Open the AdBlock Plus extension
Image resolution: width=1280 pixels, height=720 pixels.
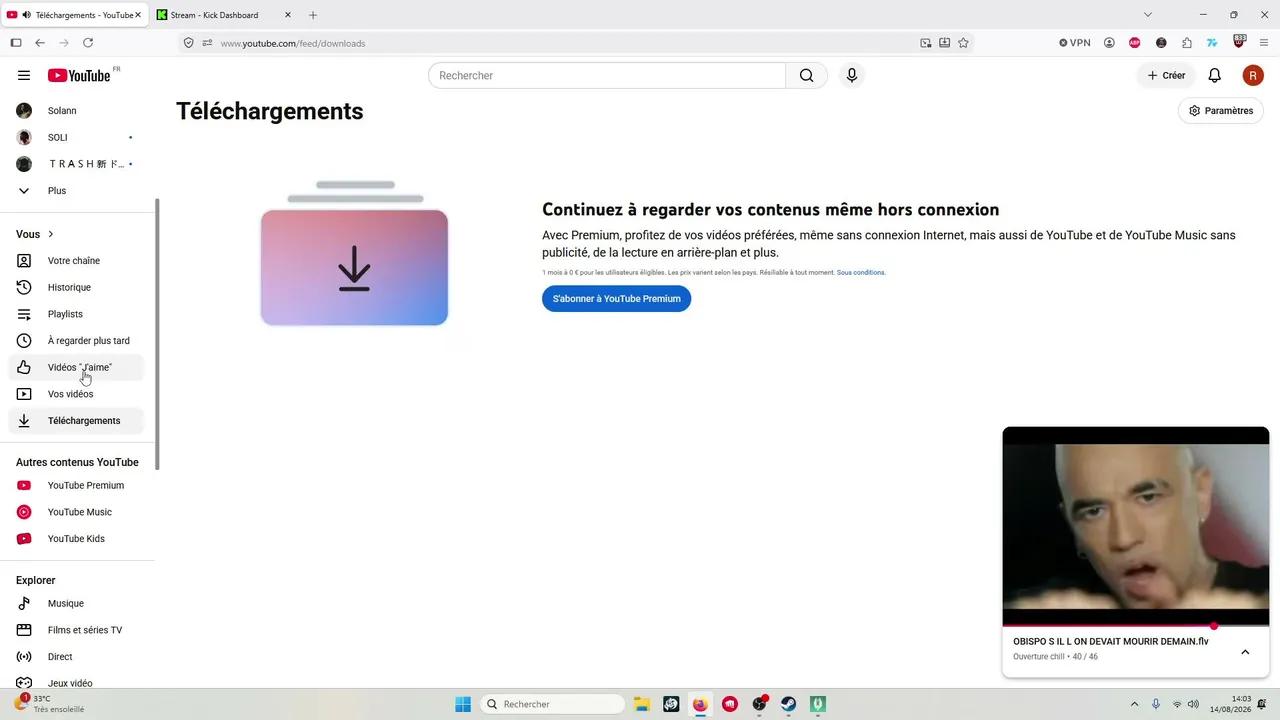point(1134,43)
